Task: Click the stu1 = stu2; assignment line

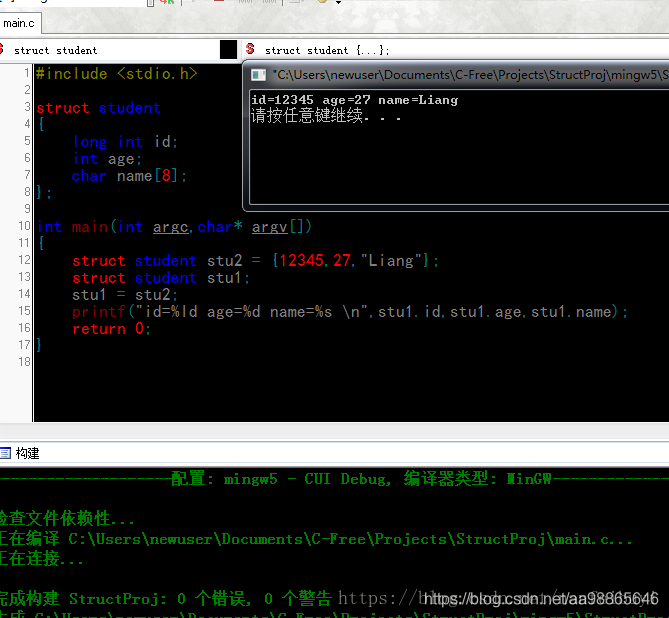Action: pyautogui.click(x=125, y=294)
